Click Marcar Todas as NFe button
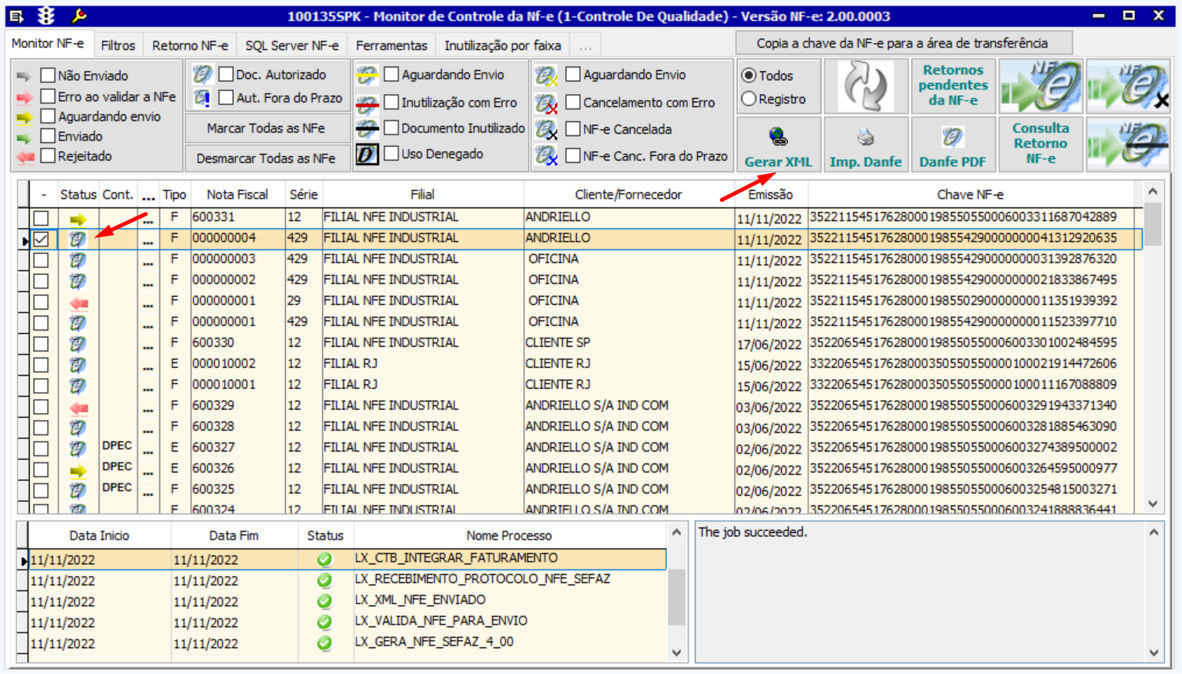 coord(266,128)
